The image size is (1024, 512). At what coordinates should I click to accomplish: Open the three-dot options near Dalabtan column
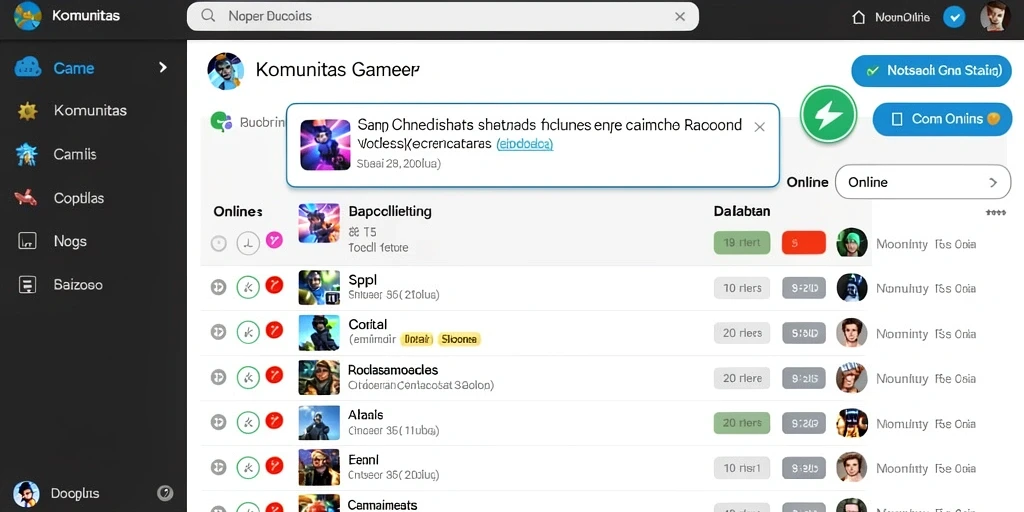point(995,213)
